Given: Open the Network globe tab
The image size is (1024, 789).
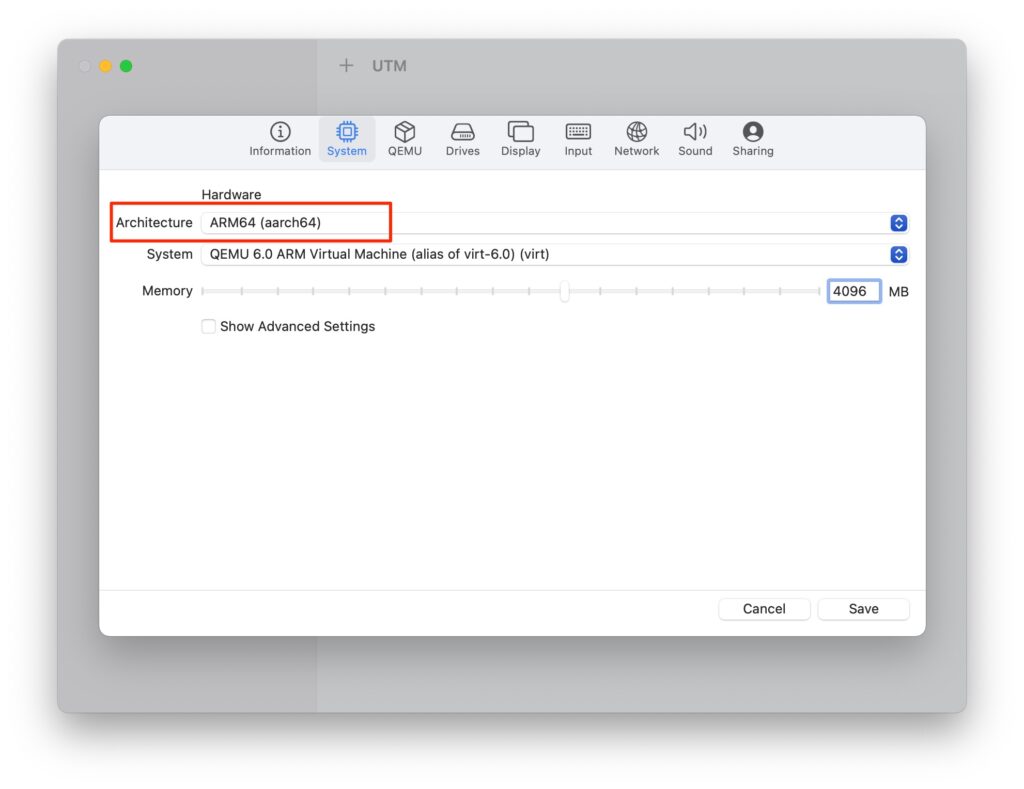Looking at the screenshot, I should click(637, 139).
